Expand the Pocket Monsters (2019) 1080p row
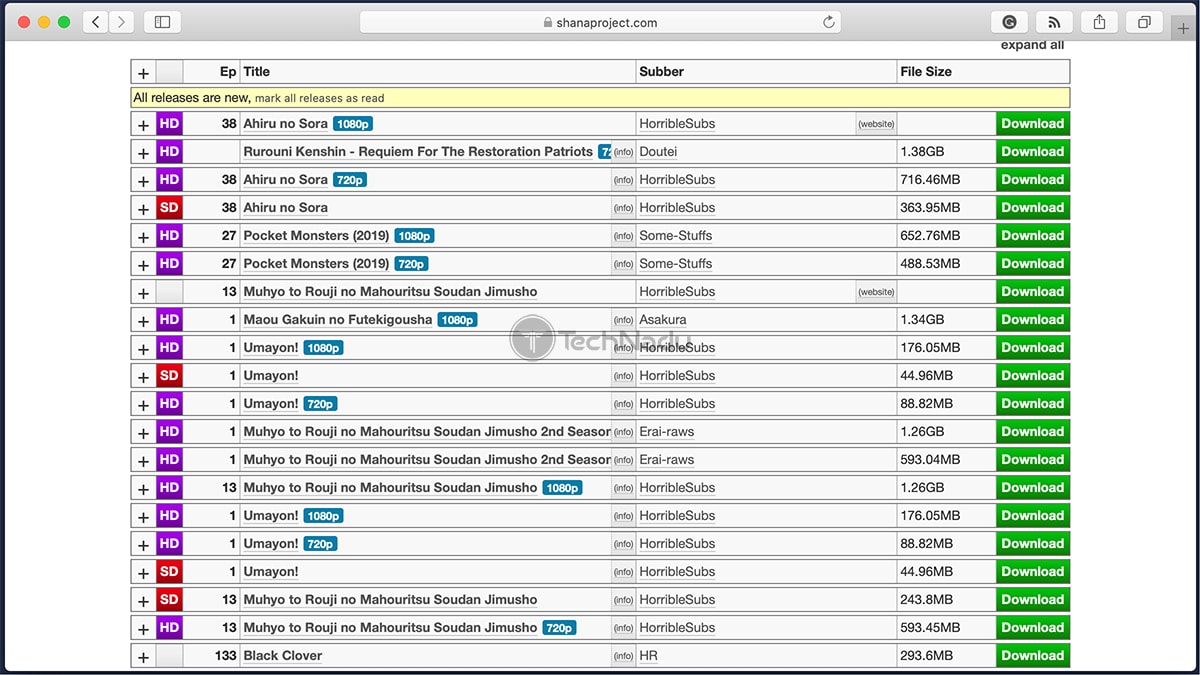1200x675 pixels. [143, 236]
